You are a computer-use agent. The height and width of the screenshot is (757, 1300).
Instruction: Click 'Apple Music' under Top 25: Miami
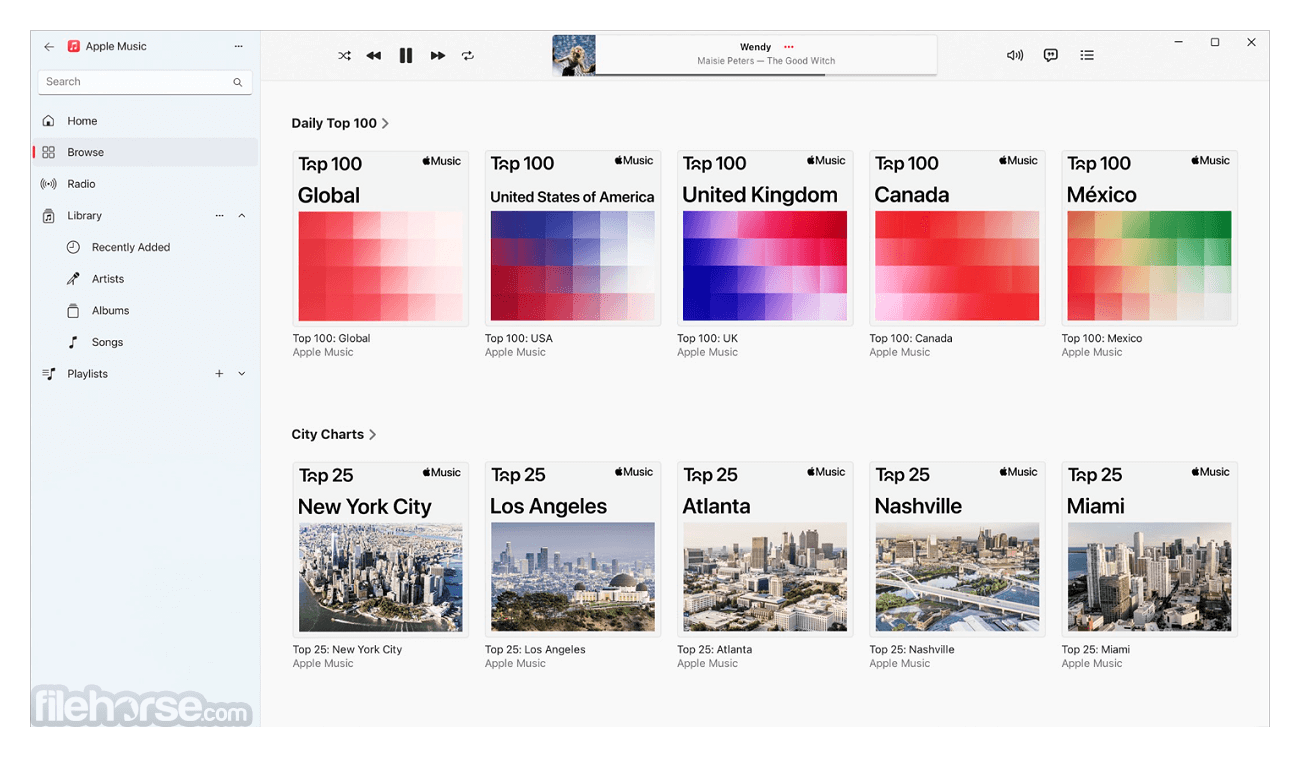pos(1092,664)
